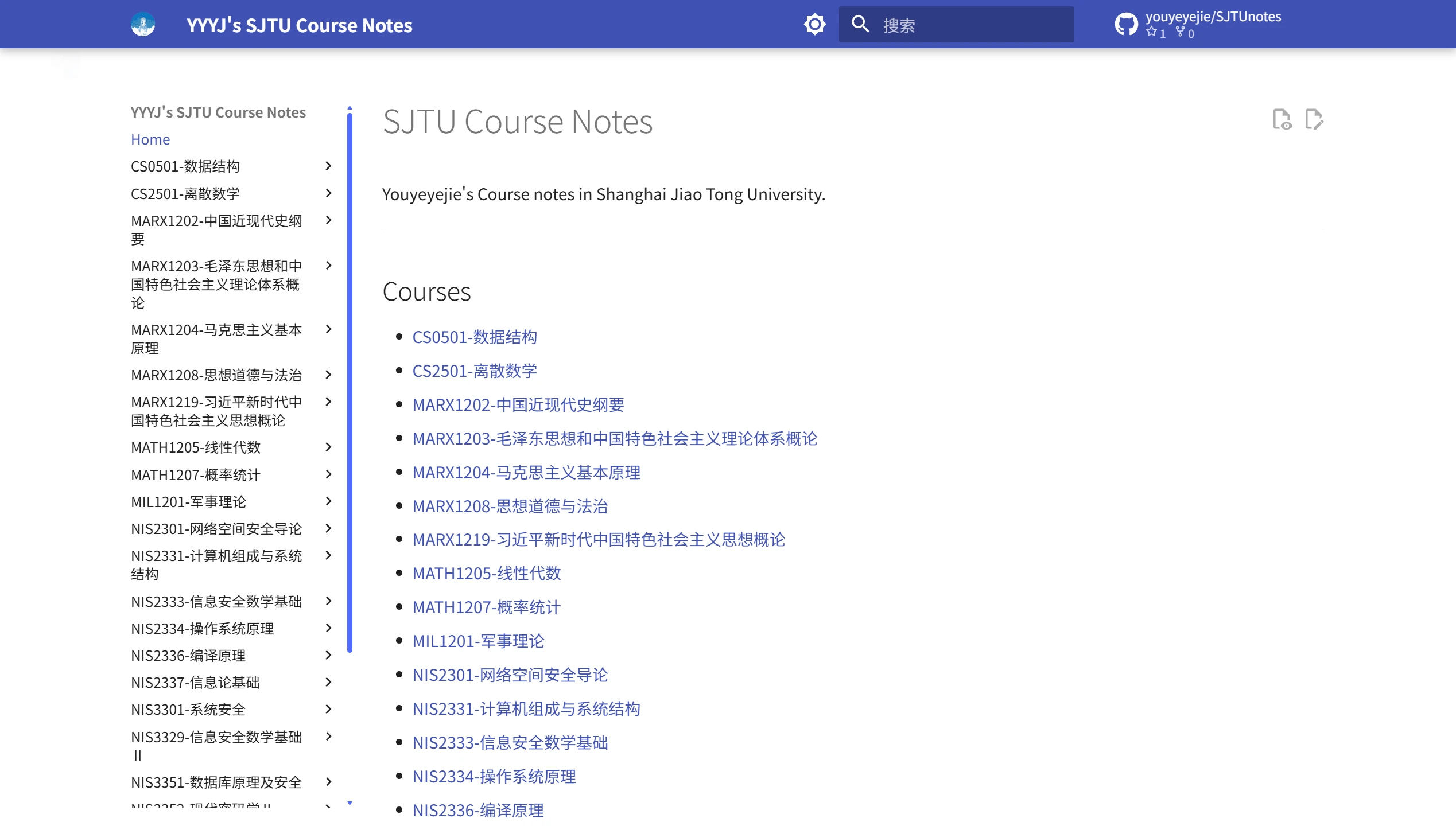Select CS0501-数据结构 in sidebar navigation
The height and width of the screenshot is (826, 1456).
coord(185,166)
